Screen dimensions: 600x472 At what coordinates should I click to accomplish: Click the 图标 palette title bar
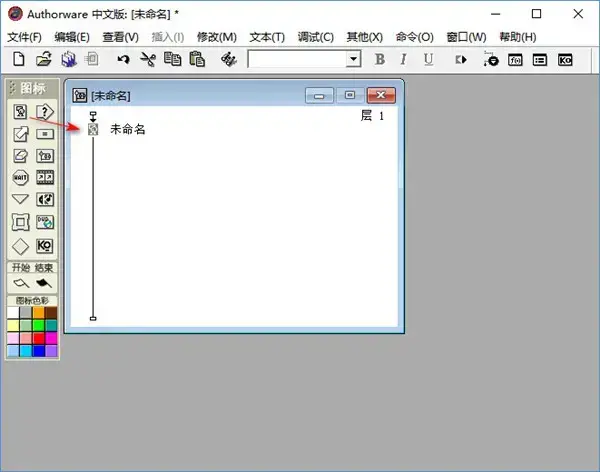(33, 88)
